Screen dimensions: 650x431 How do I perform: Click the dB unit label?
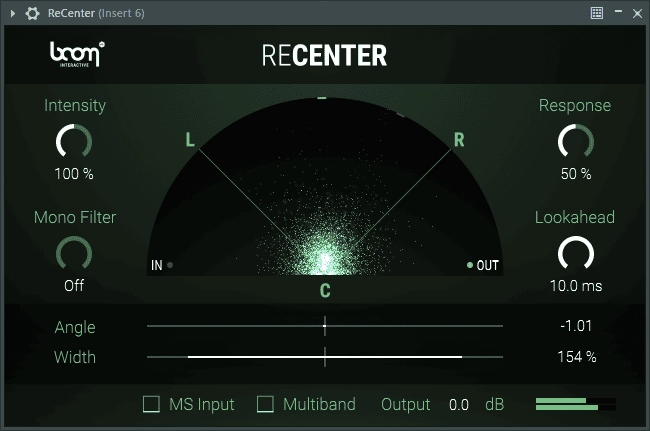[495, 404]
